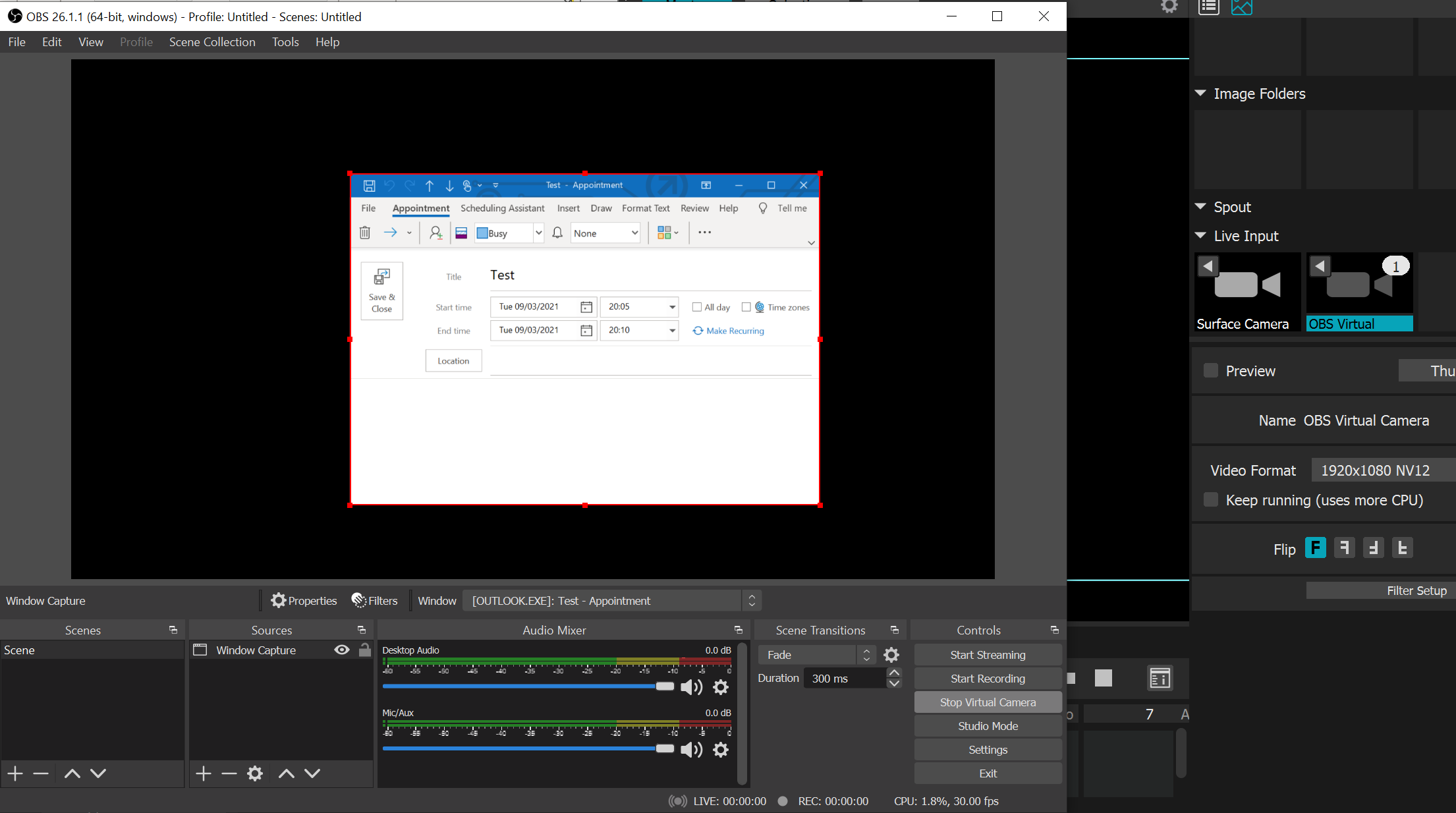Screen dimensions: 1456x813
Task: Select the Surface Camera live input
Action: pos(1247,292)
